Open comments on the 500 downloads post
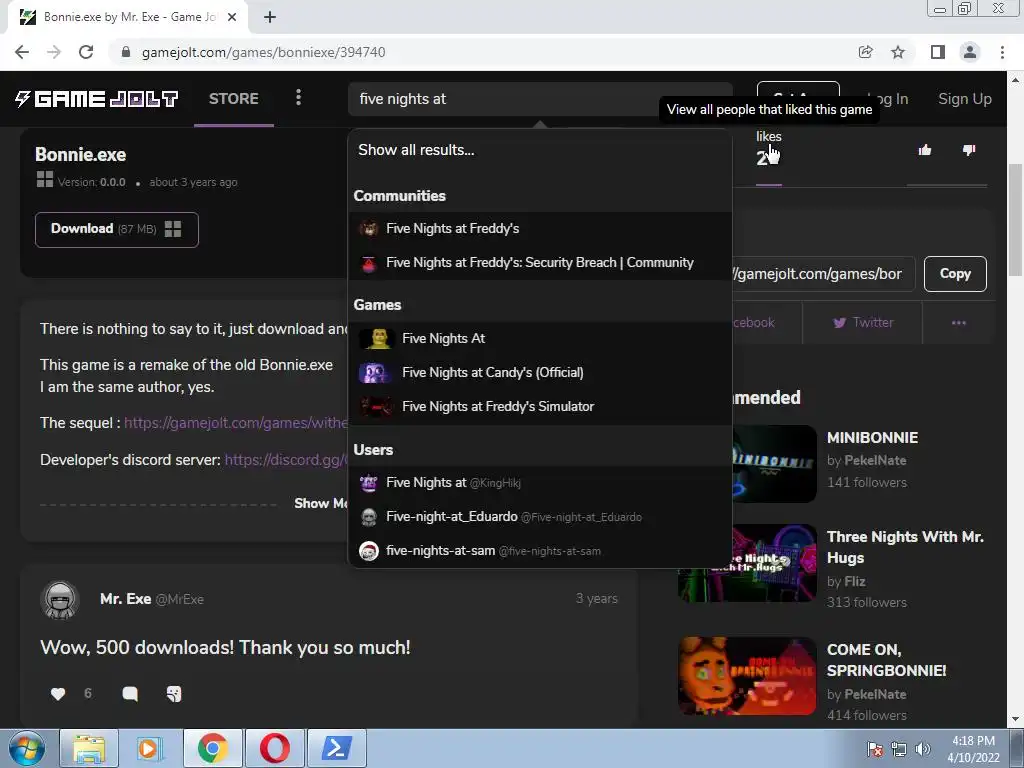1024x768 pixels. click(x=130, y=694)
